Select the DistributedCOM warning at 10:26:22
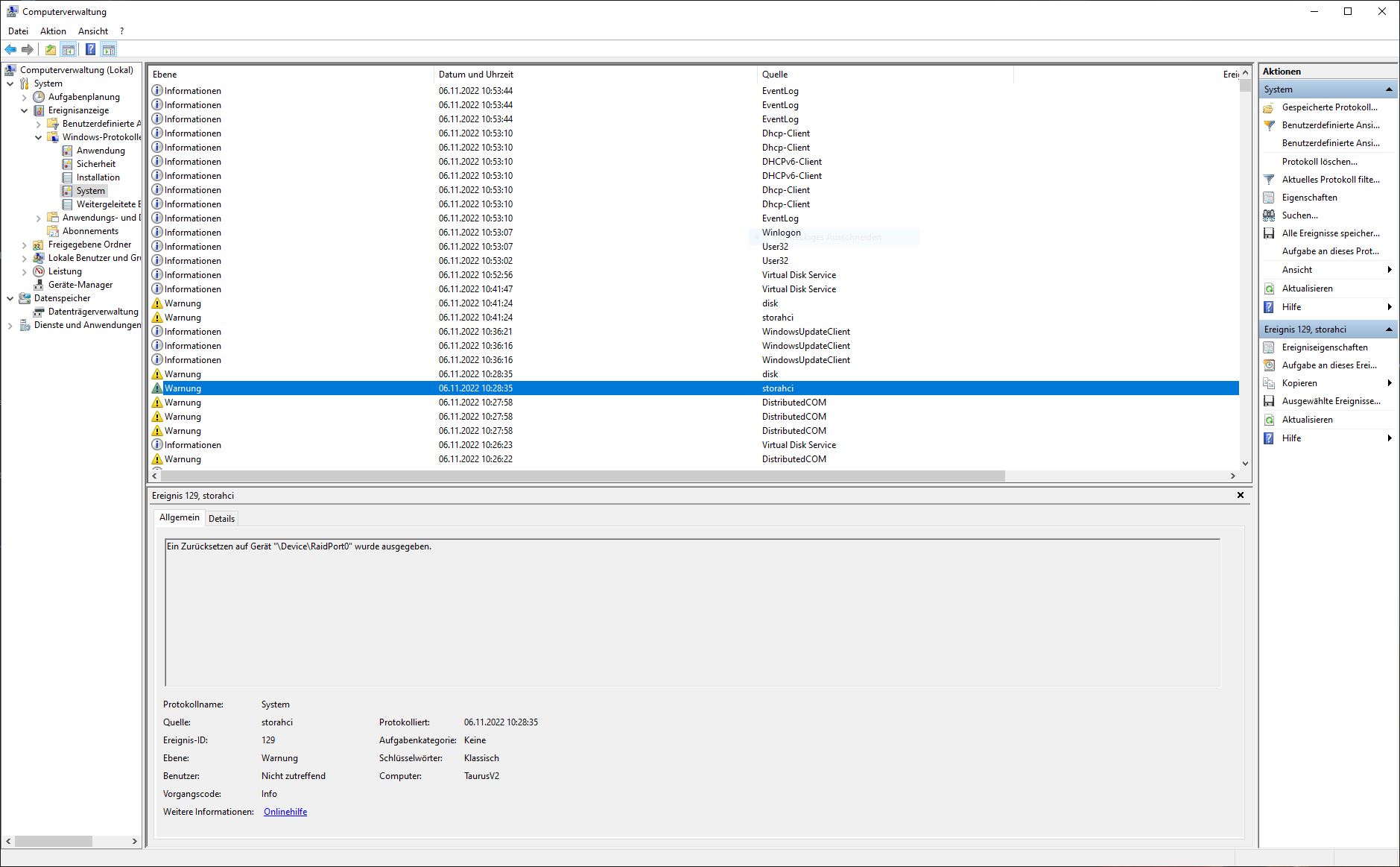The width and height of the screenshot is (1400, 867). coord(694,459)
